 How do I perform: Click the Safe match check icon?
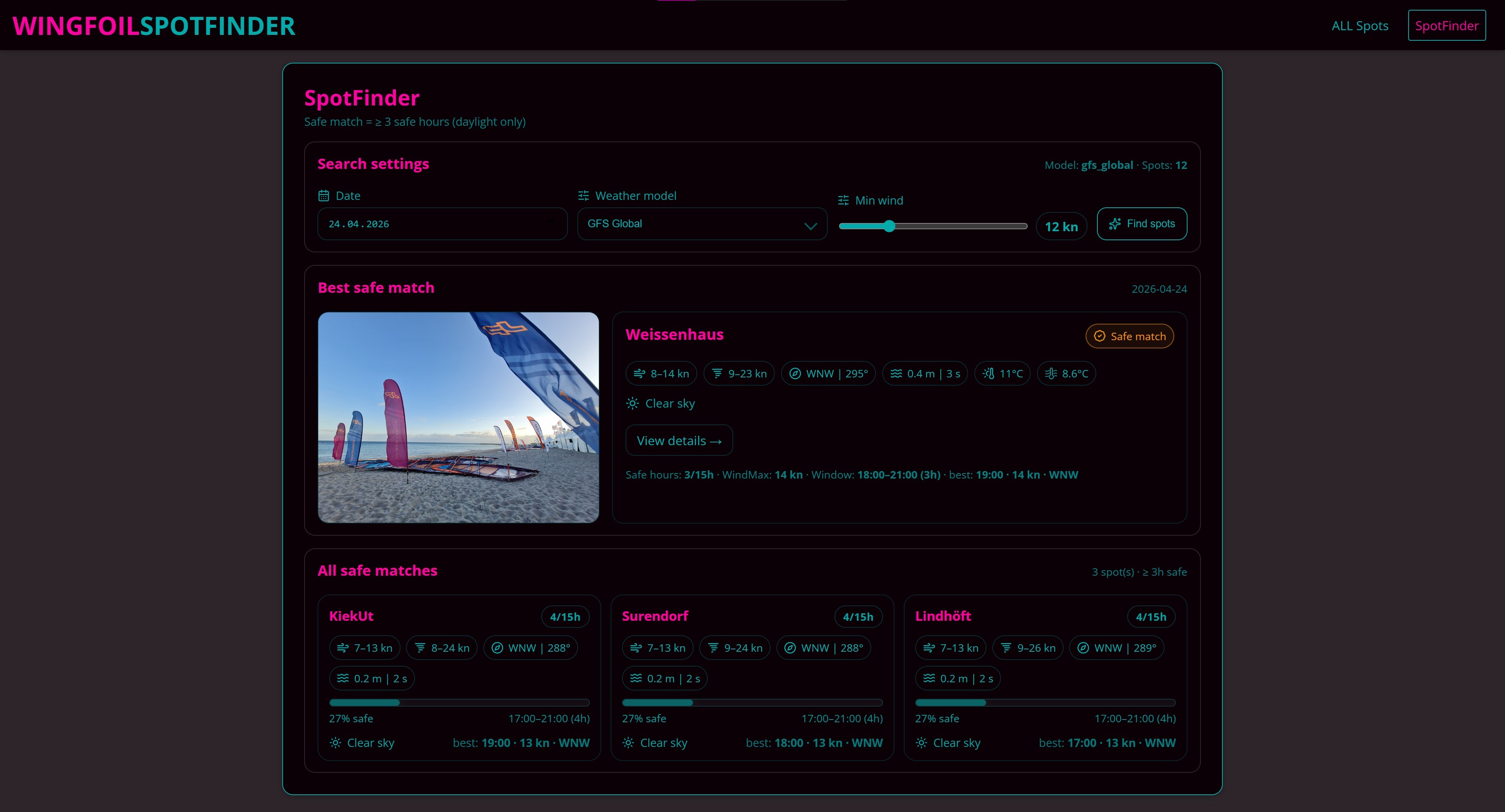(x=1099, y=336)
